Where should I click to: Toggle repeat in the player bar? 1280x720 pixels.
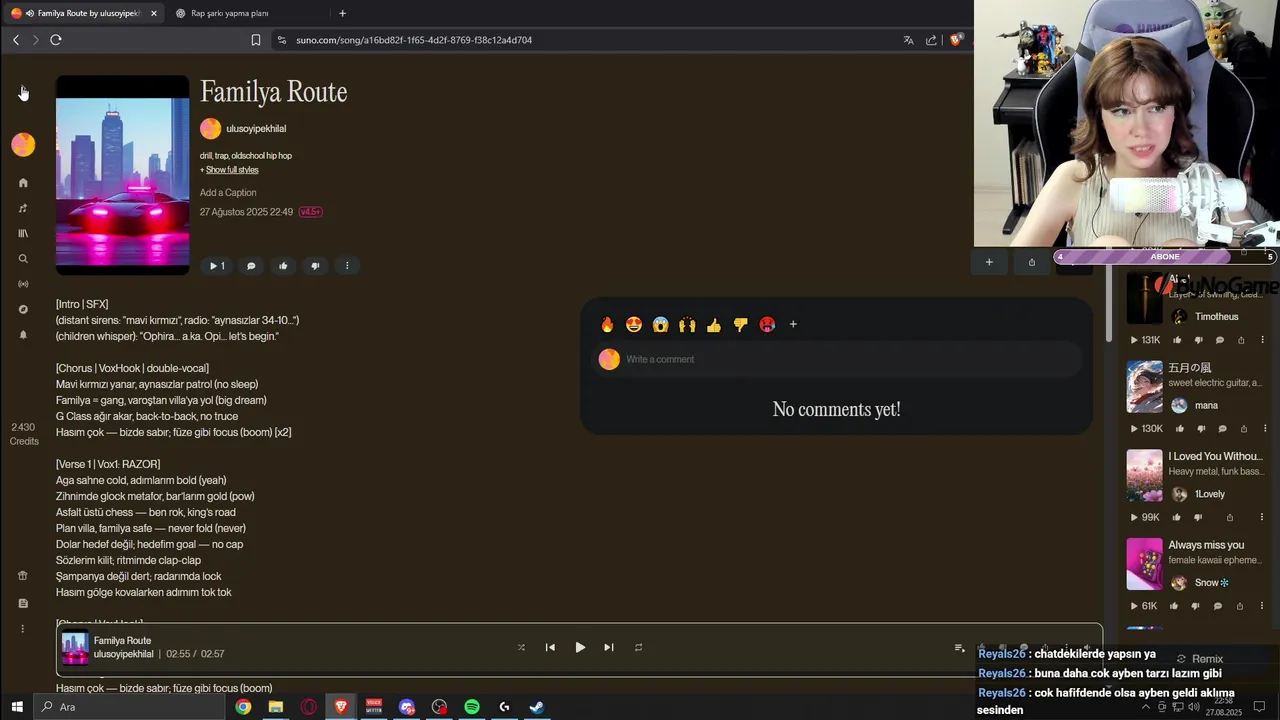(x=638, y=647)
